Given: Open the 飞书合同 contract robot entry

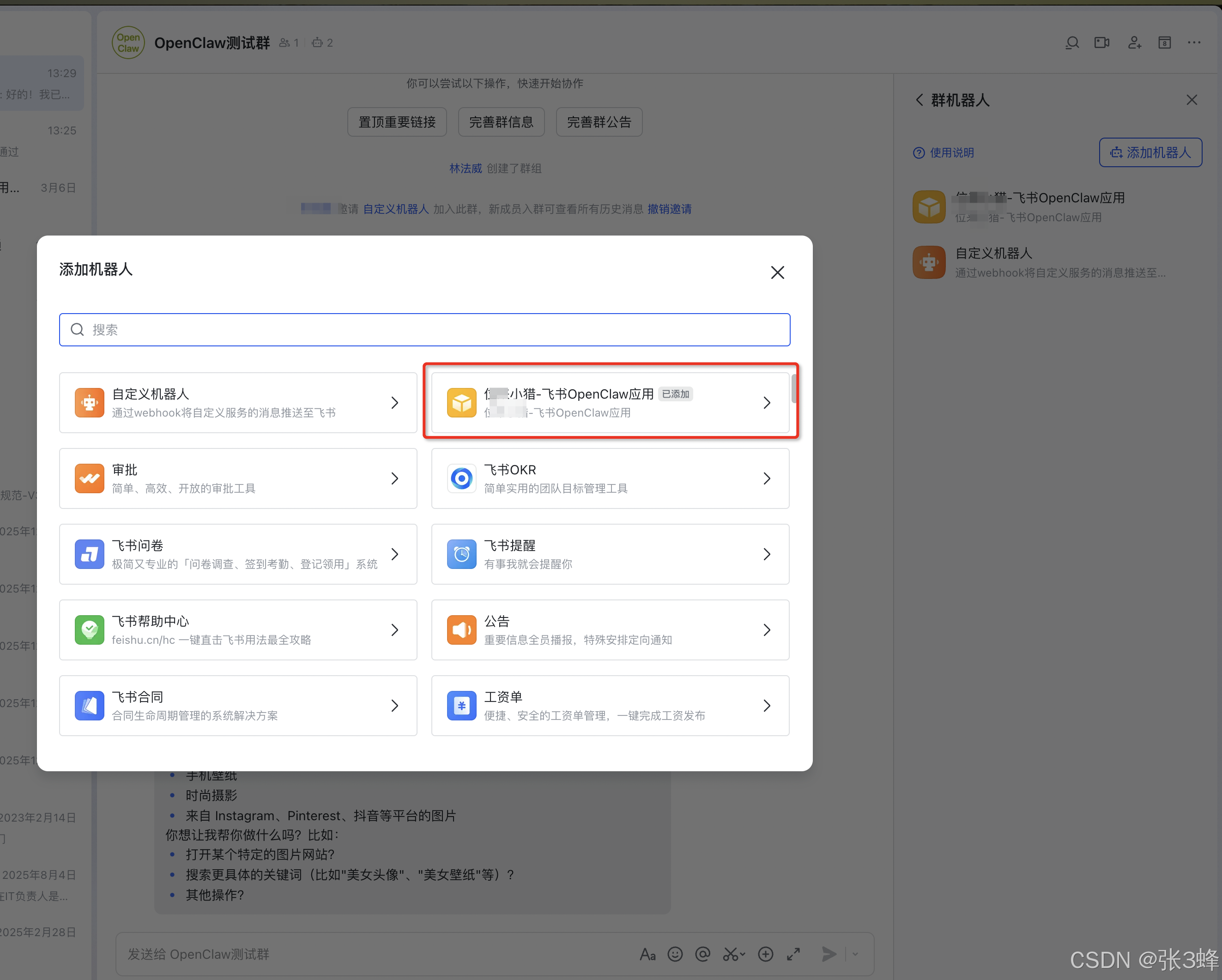Looking at the screenshot, I should click(238, 706).
